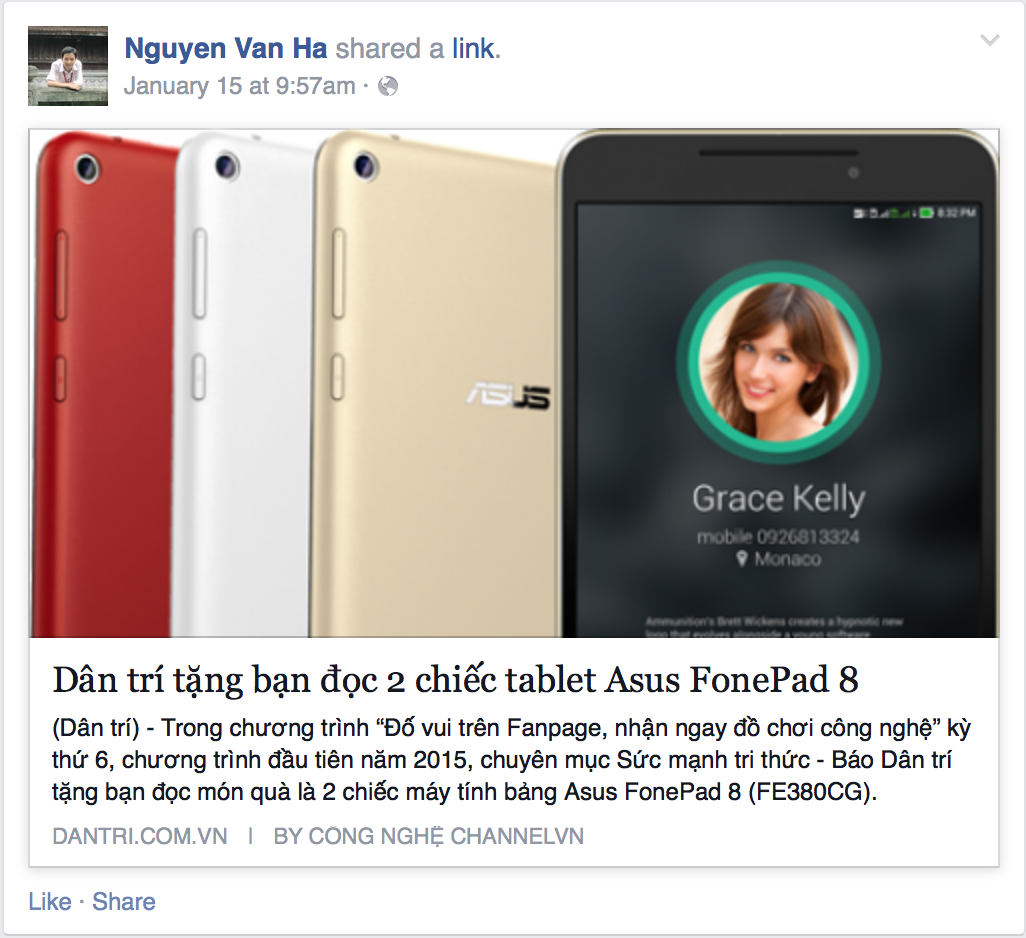Click the ASUS logo on the gold tablet
This screenshot has height=938, width=1026.
(509, 397)
